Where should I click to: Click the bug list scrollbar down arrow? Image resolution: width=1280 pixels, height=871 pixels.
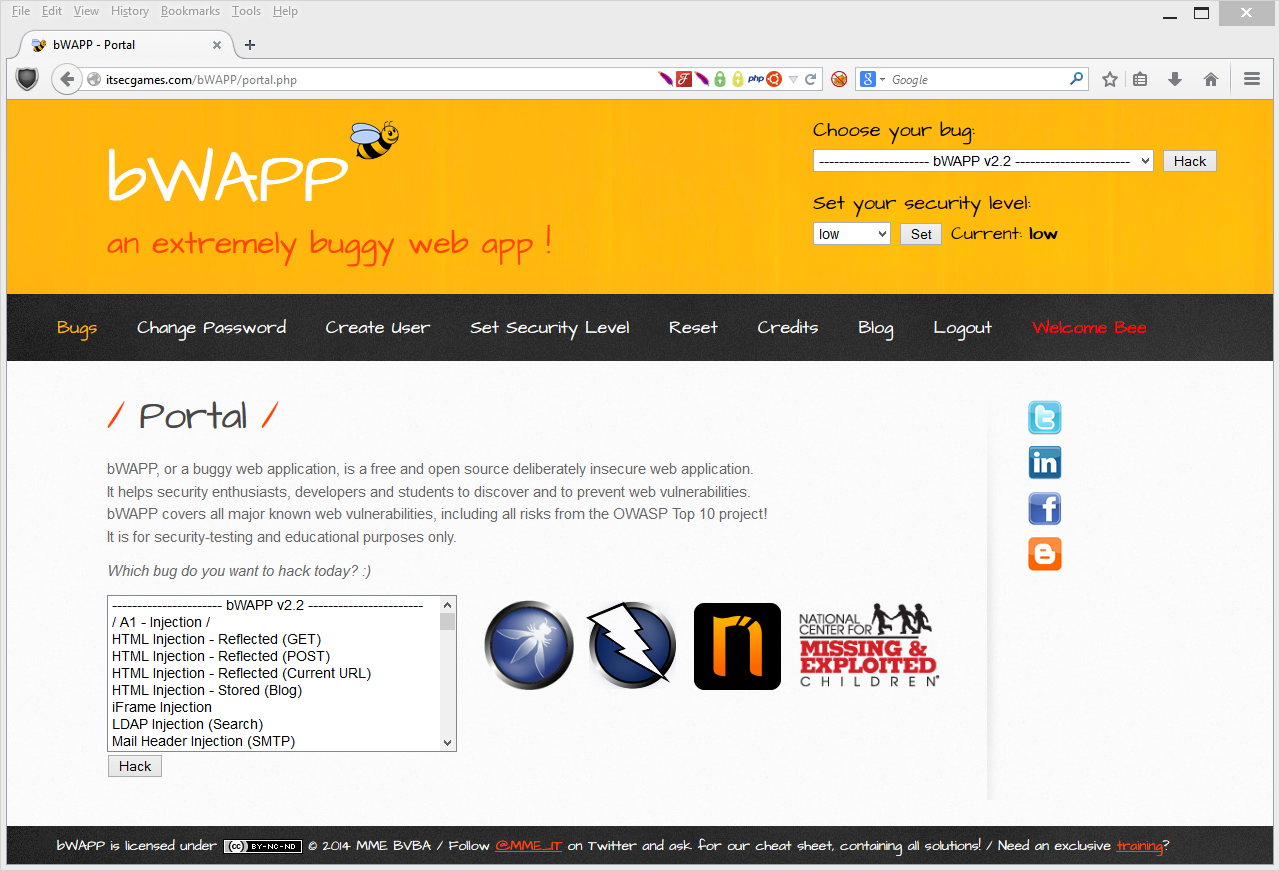coord(447,743)
